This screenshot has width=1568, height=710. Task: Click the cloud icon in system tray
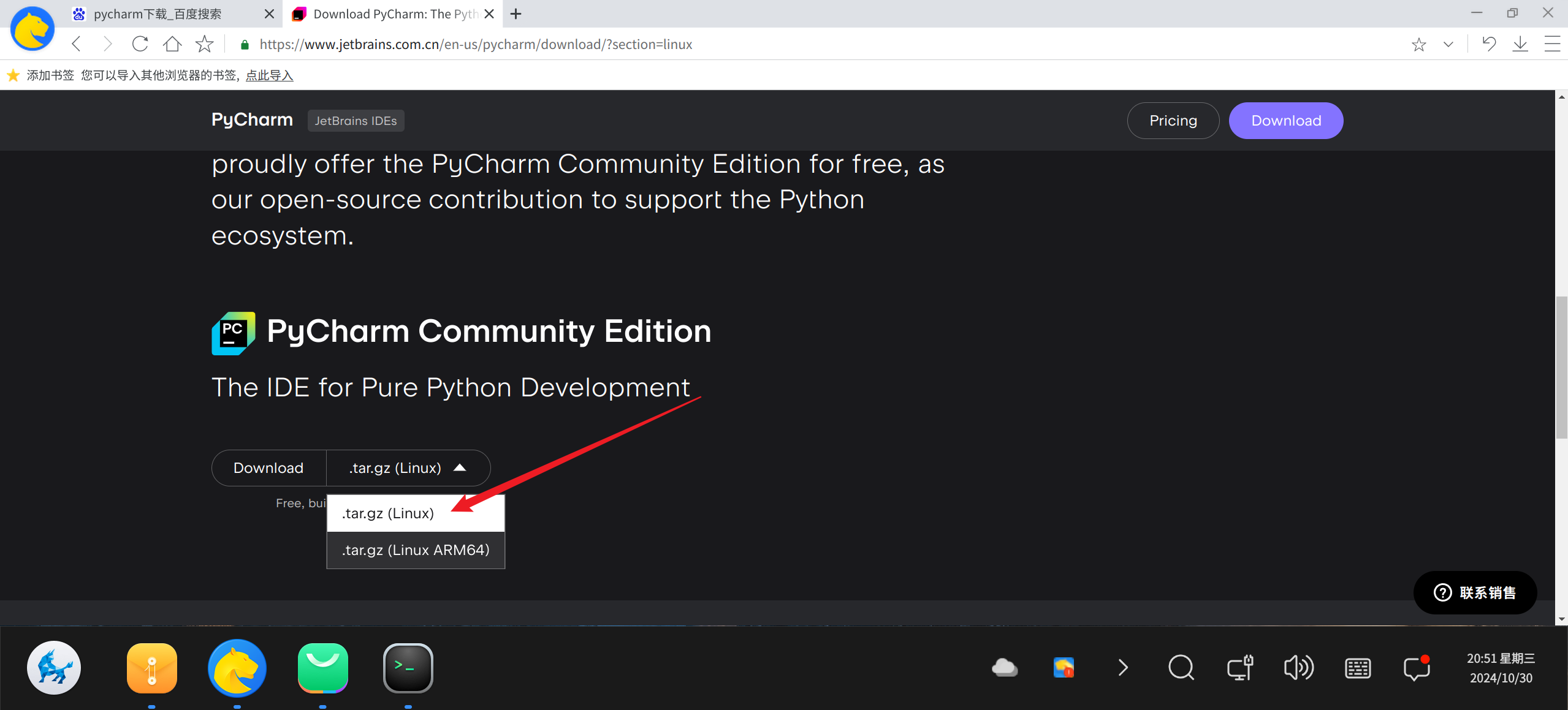tap(1005, 668)
